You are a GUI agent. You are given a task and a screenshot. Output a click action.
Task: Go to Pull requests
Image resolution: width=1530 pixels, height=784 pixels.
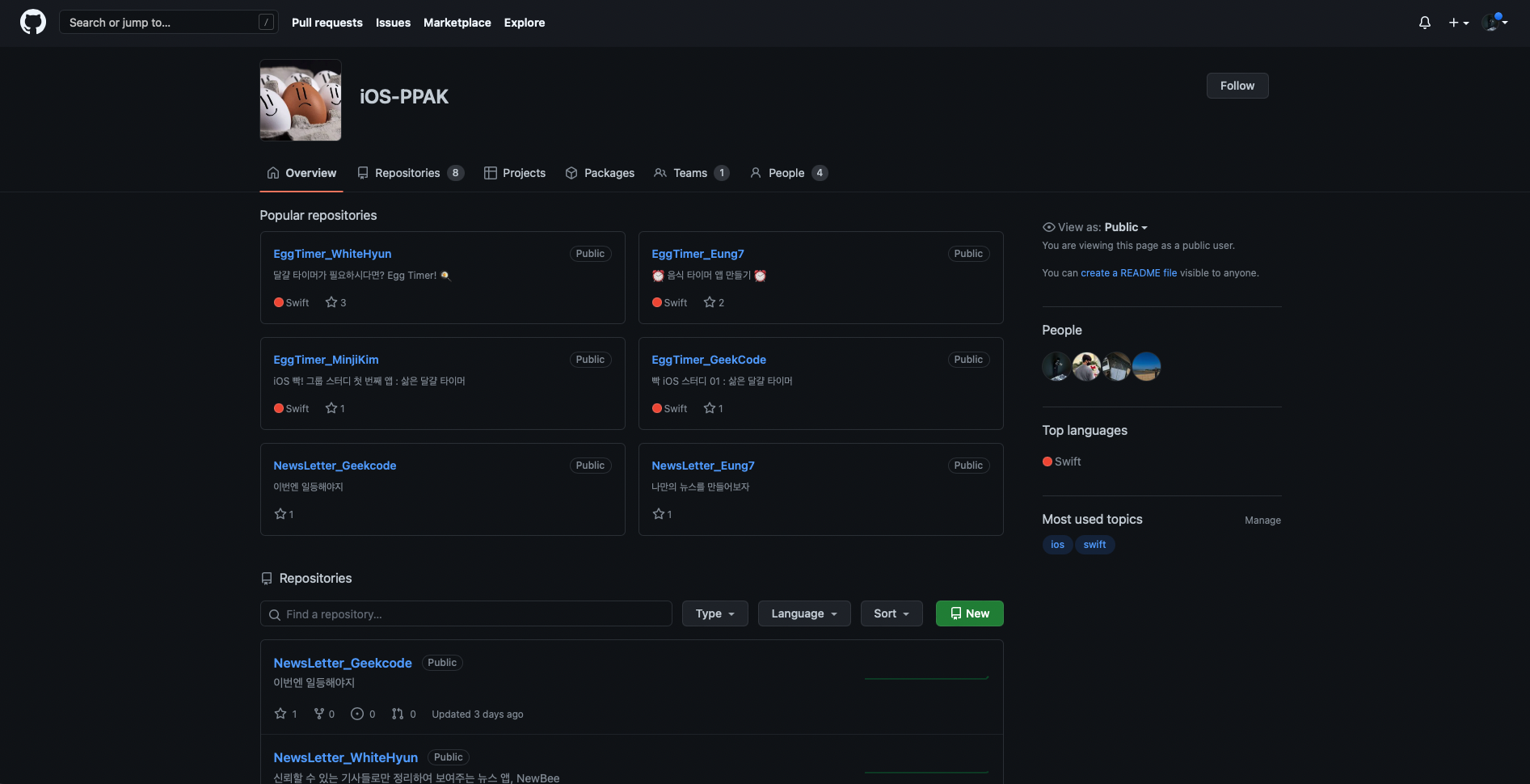(x=327, y=23)
